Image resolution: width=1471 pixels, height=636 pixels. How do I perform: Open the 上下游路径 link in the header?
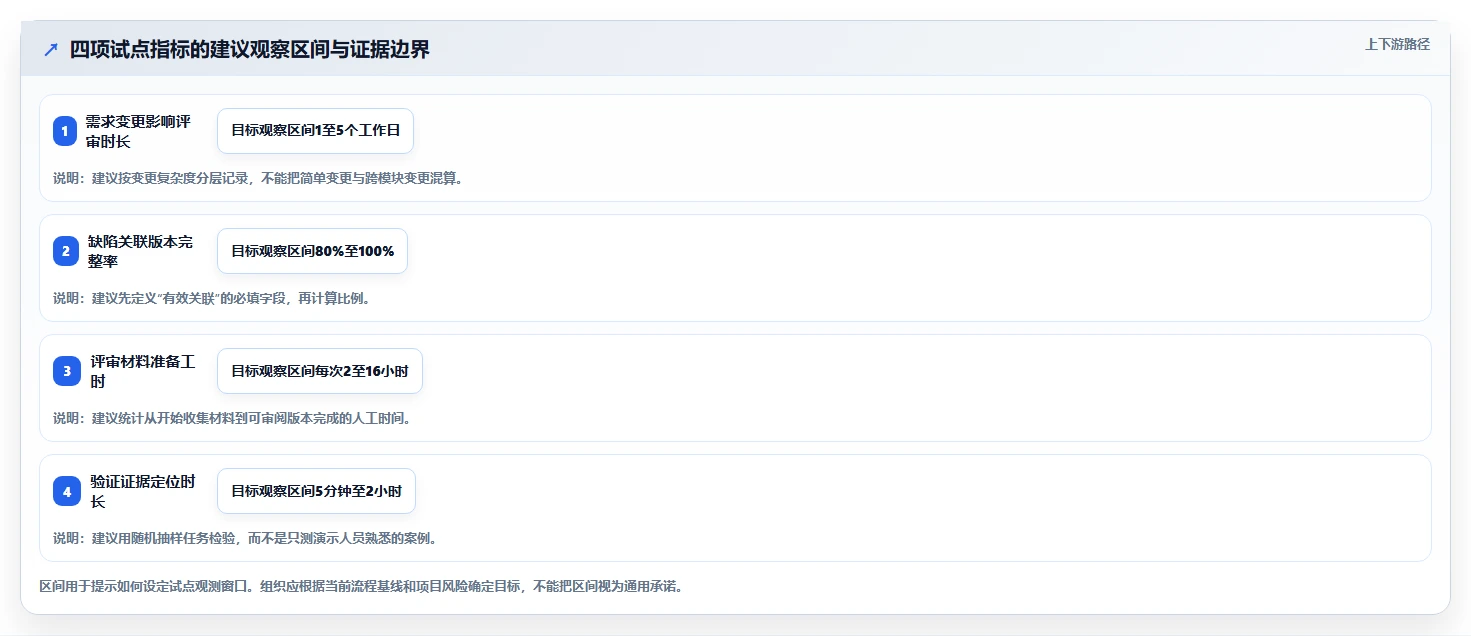[1397, 44]
